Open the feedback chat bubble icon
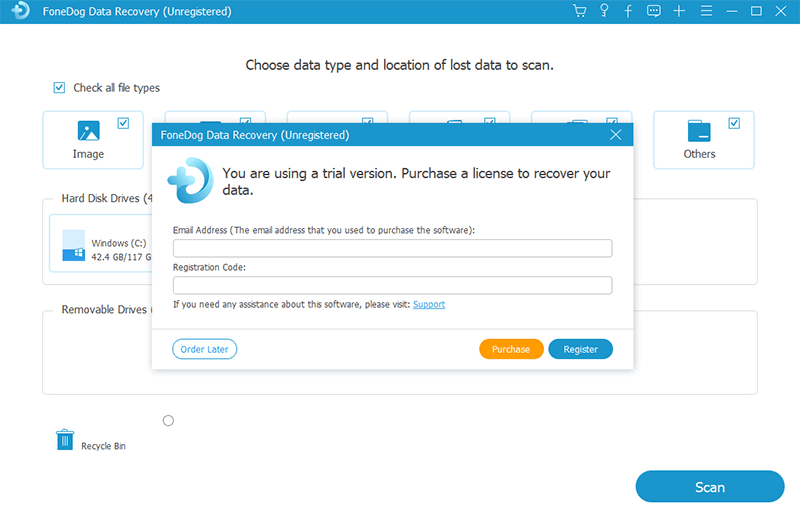Image resolution: width=800 pixels, height=522 pixels. (654, 11)
